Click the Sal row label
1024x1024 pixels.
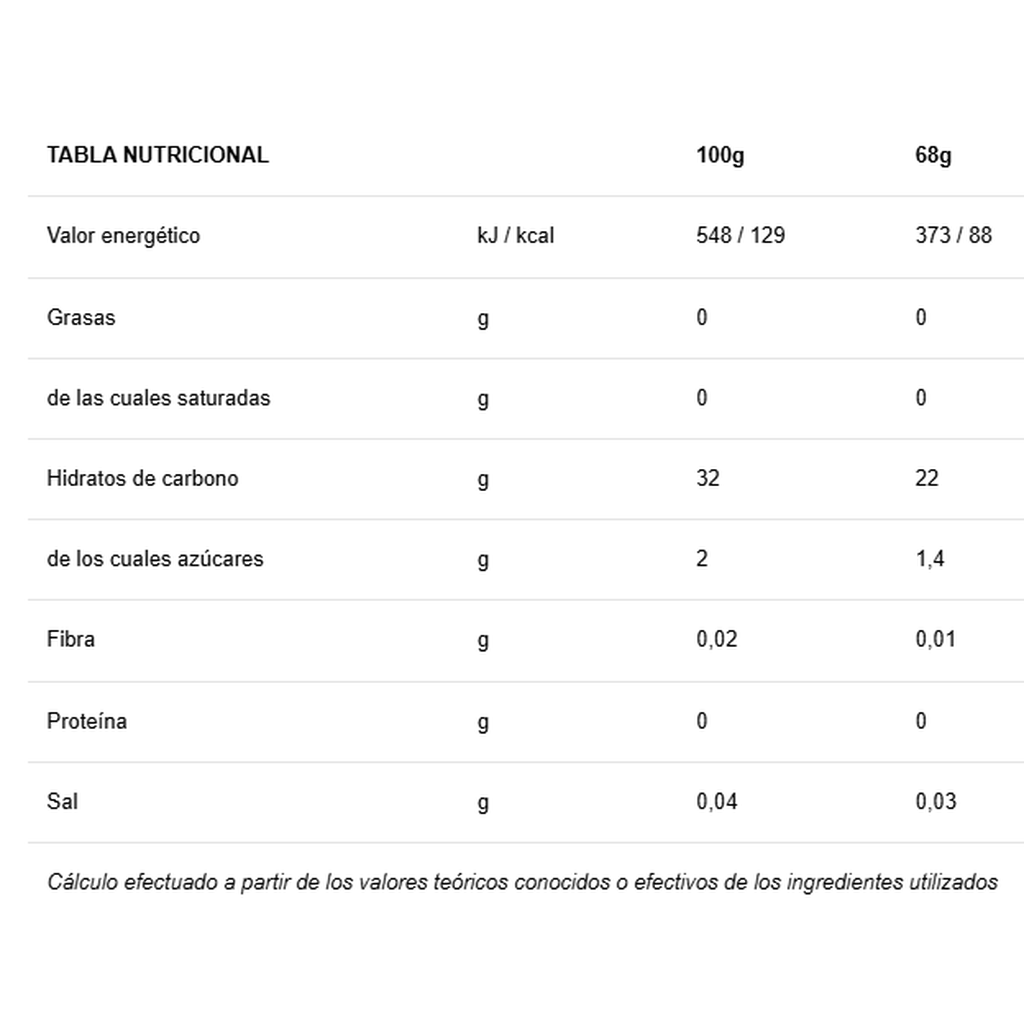(x=62, y=801)
